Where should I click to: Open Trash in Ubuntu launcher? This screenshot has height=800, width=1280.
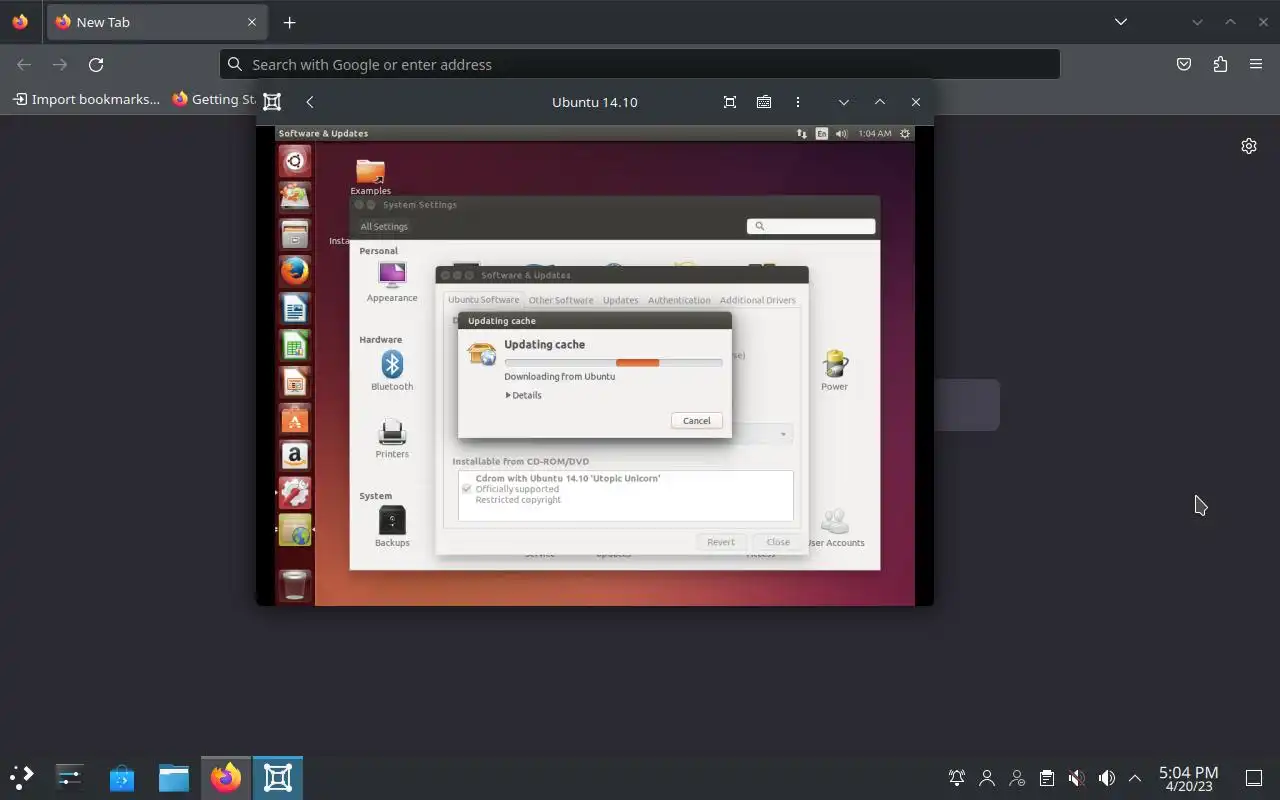295,585
